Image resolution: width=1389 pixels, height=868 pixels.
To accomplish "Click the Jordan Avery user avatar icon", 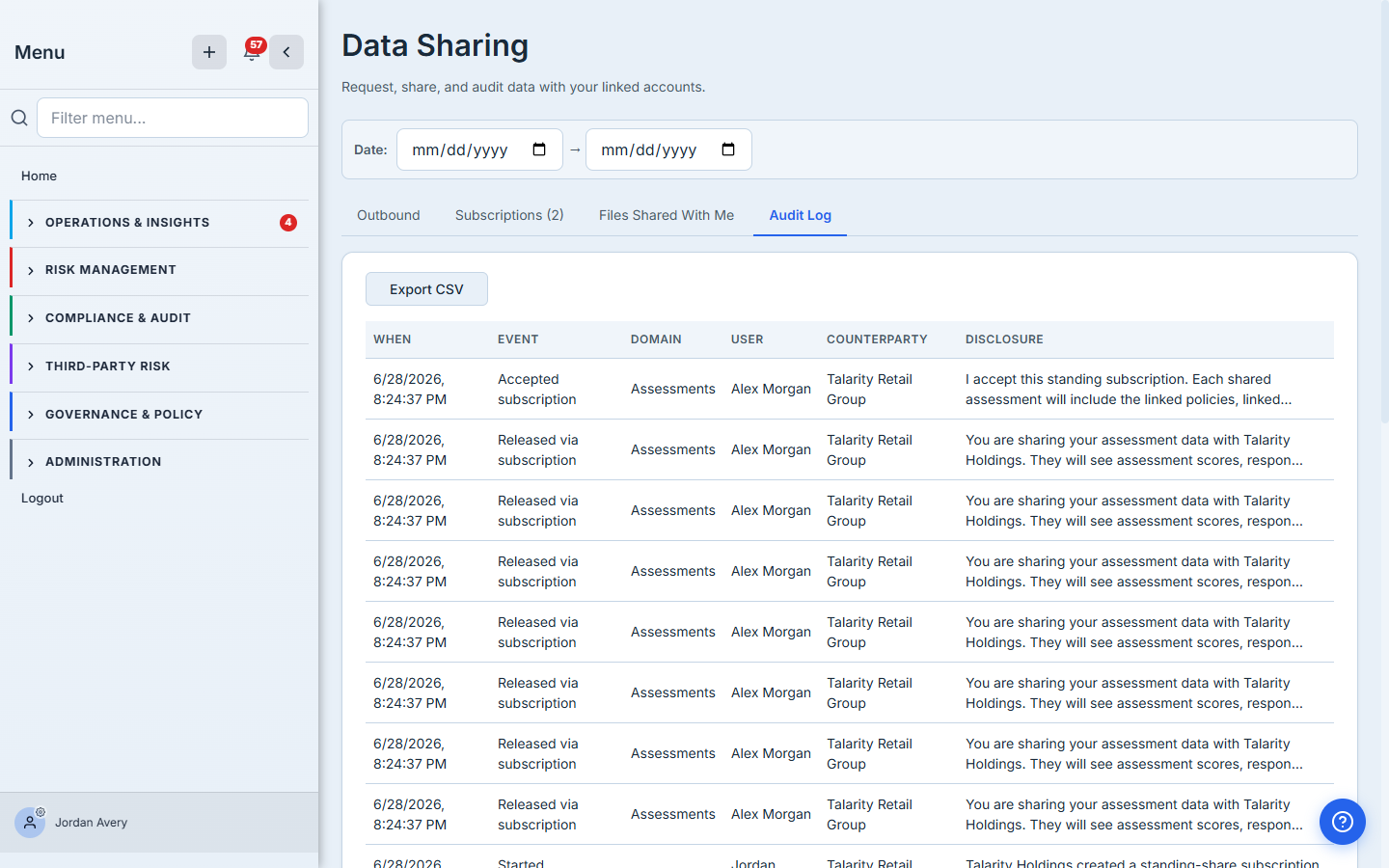I will coord(30,823).
